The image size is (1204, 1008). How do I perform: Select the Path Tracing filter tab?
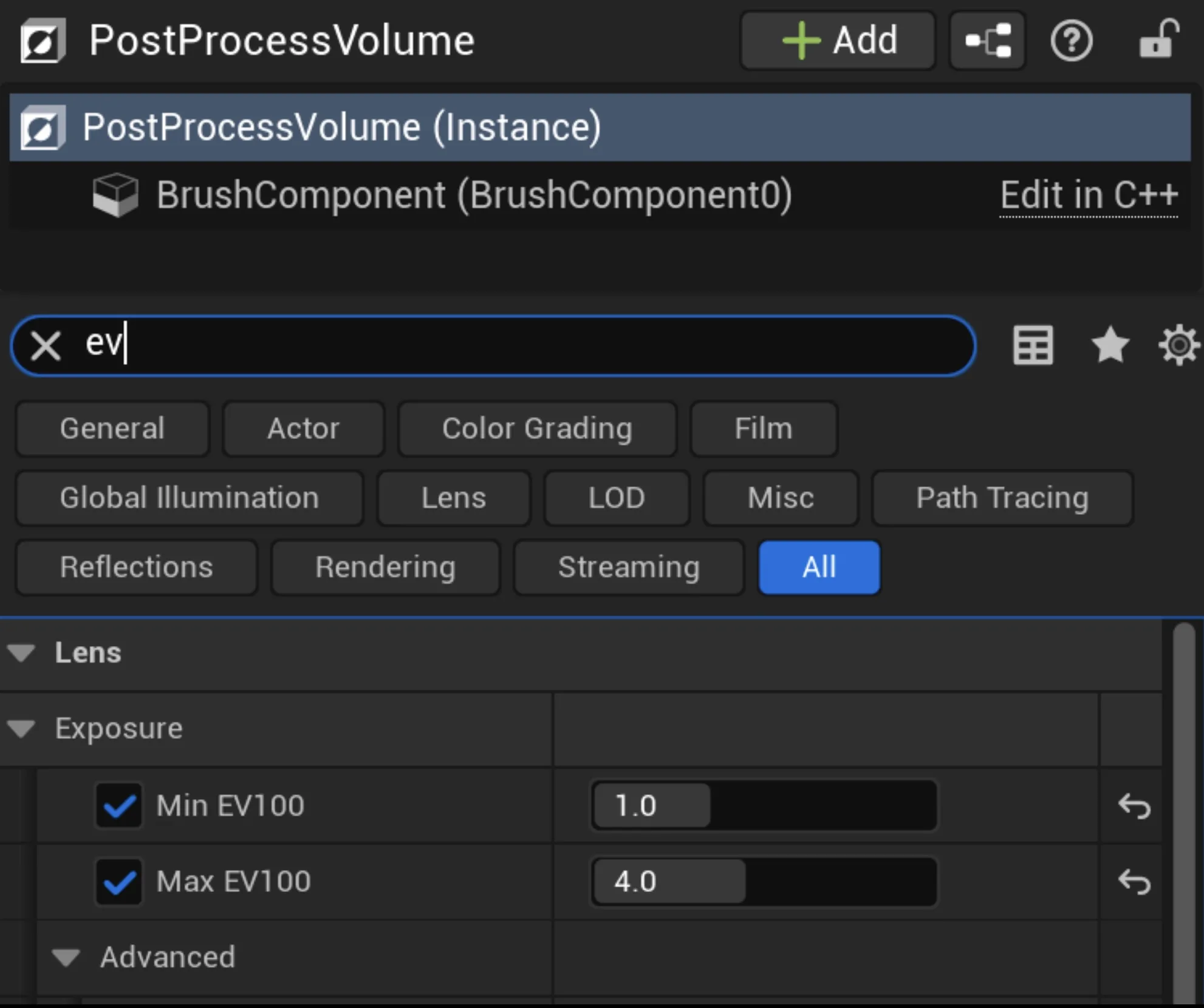coord(1002,498)
